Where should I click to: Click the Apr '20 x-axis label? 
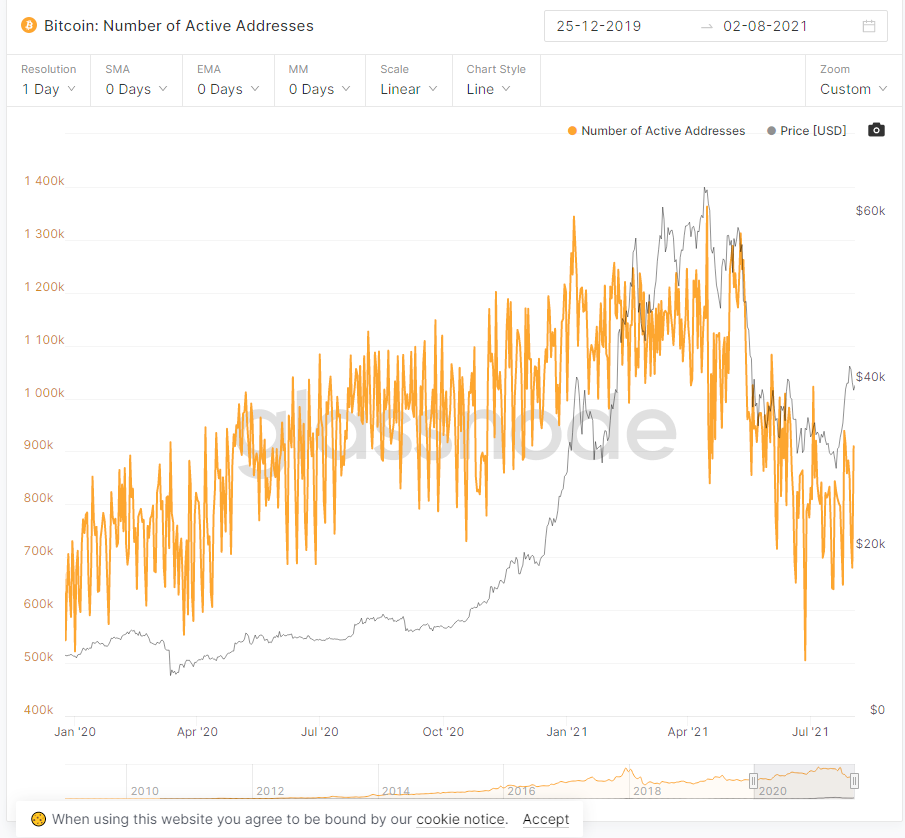(197, 732)
